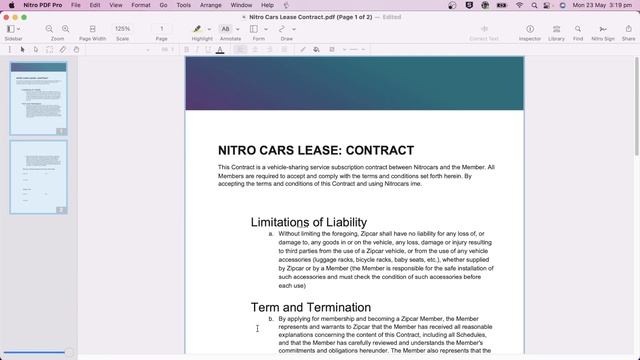Viewport: 640px width, 360px height.
Task: Open the Format menu
Action: point(141,5)
